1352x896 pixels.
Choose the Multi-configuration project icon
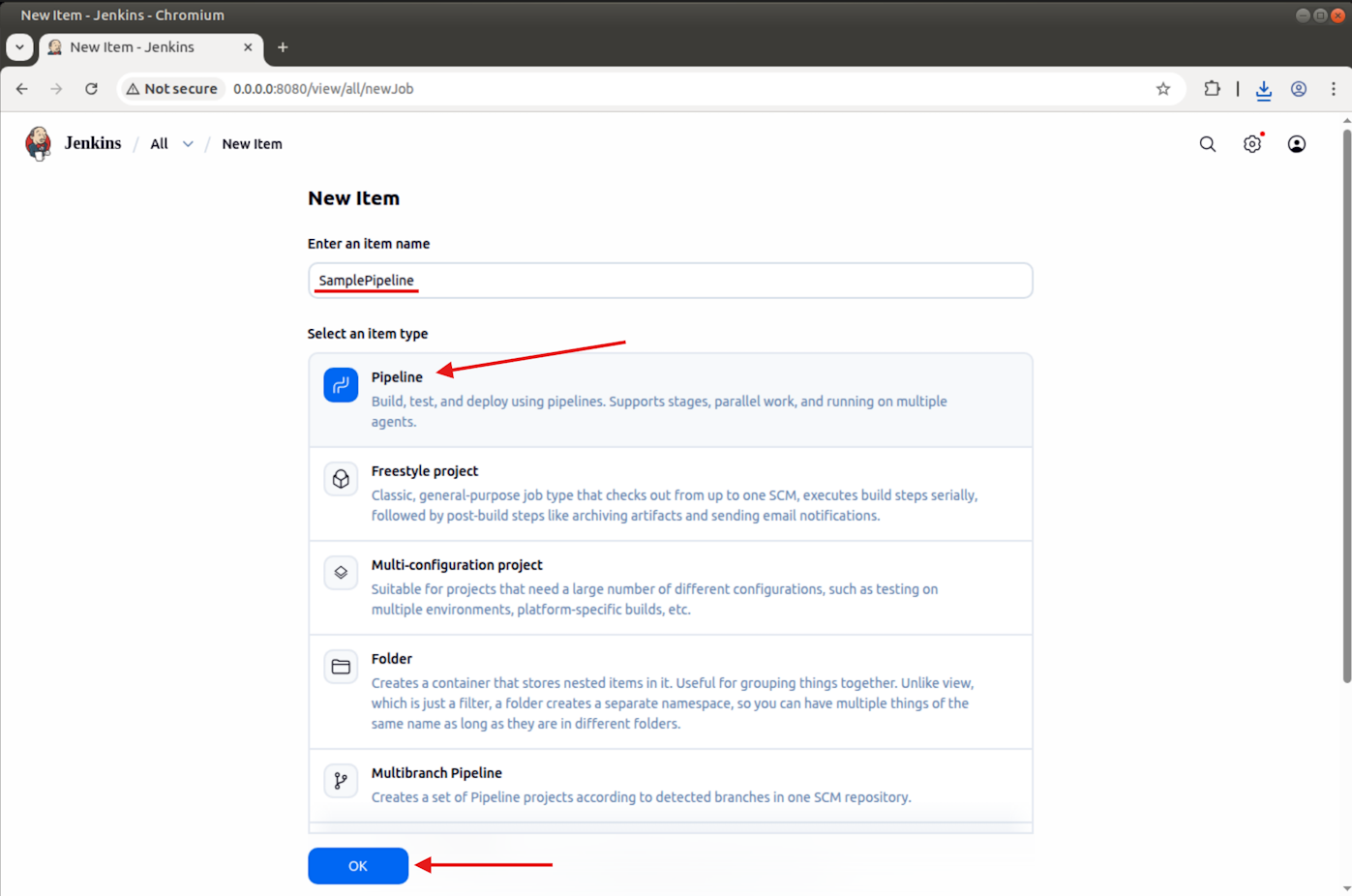click(341, 573)
